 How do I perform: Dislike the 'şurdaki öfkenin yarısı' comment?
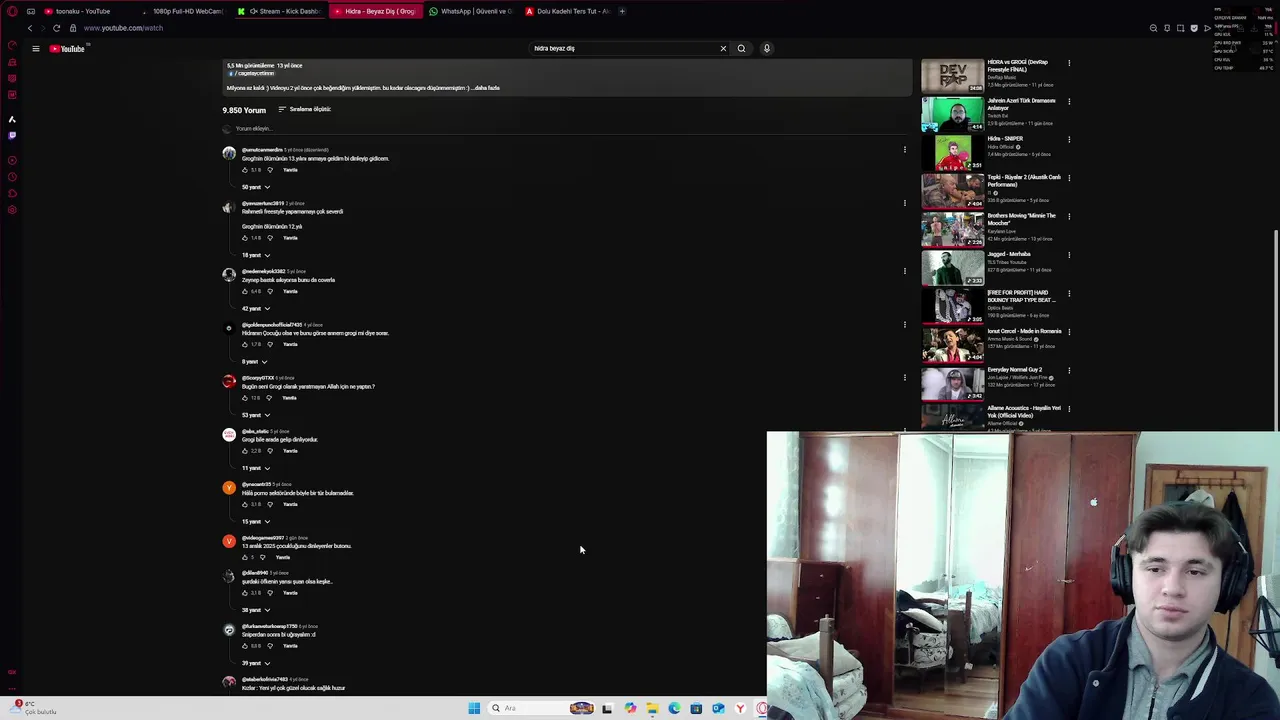coord(270,593)
